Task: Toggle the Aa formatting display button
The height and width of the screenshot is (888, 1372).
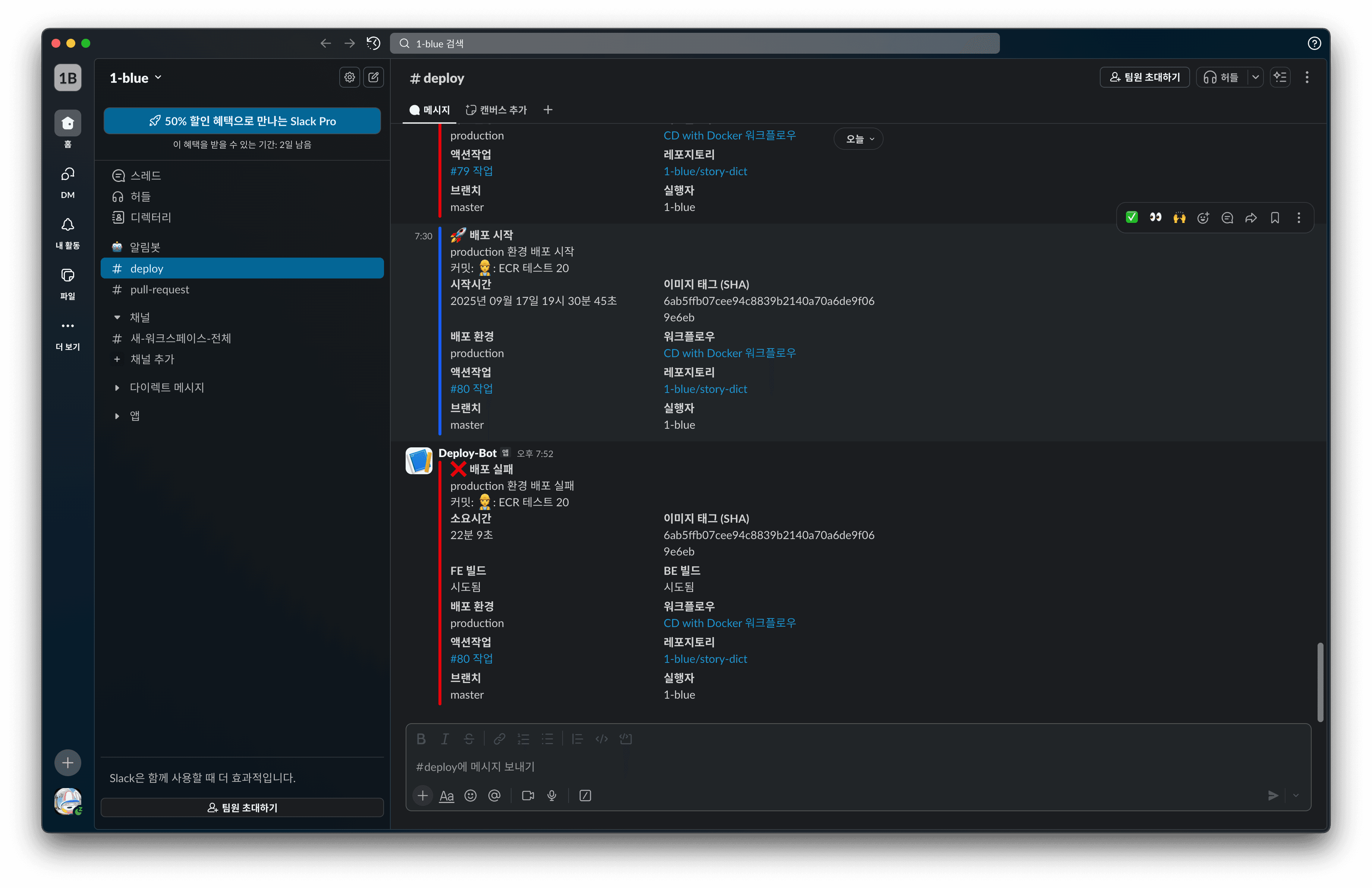Action: pyautogui.click(x=446, y=796)
